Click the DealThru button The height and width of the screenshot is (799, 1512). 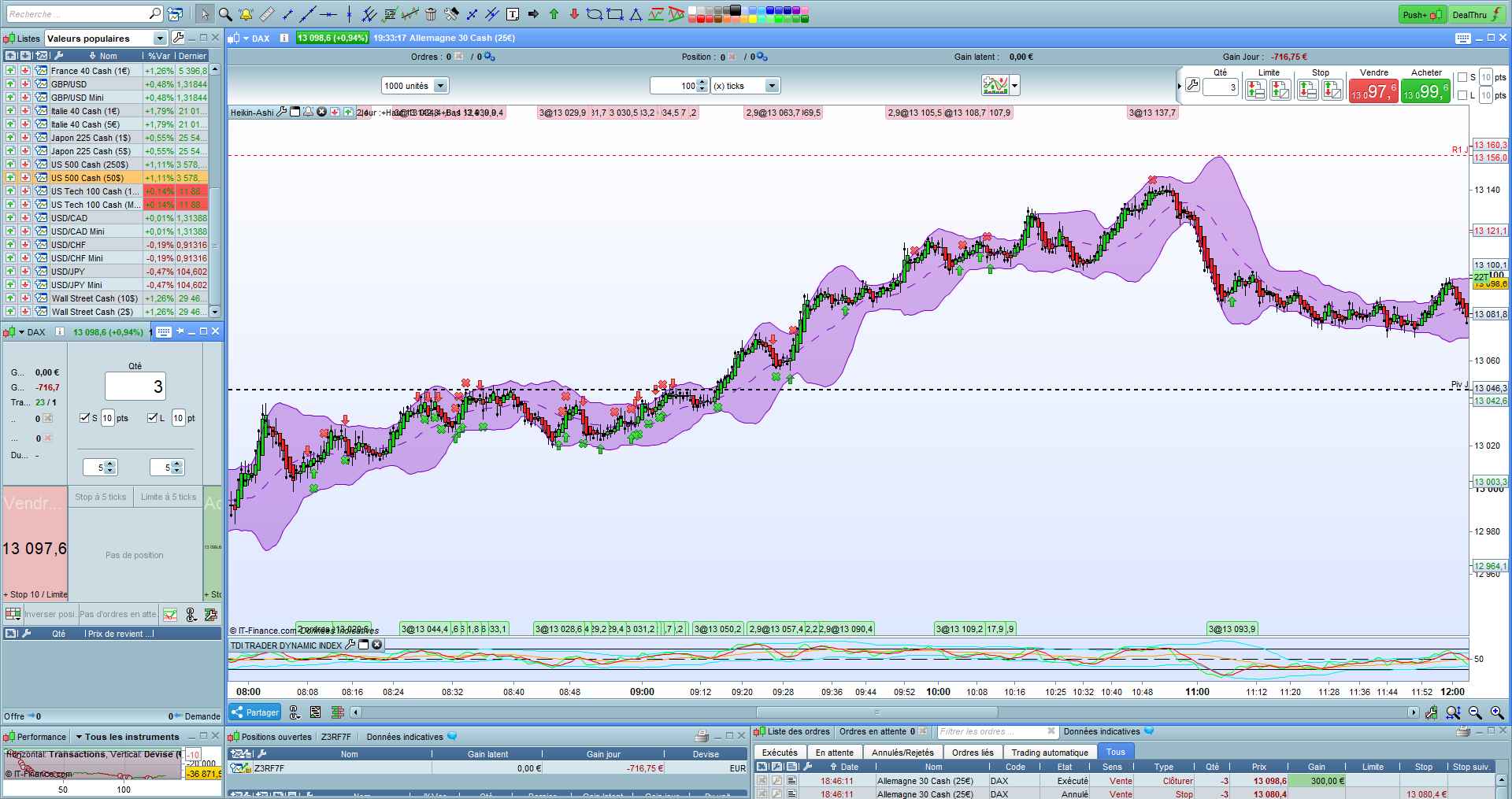(1477, 15)
